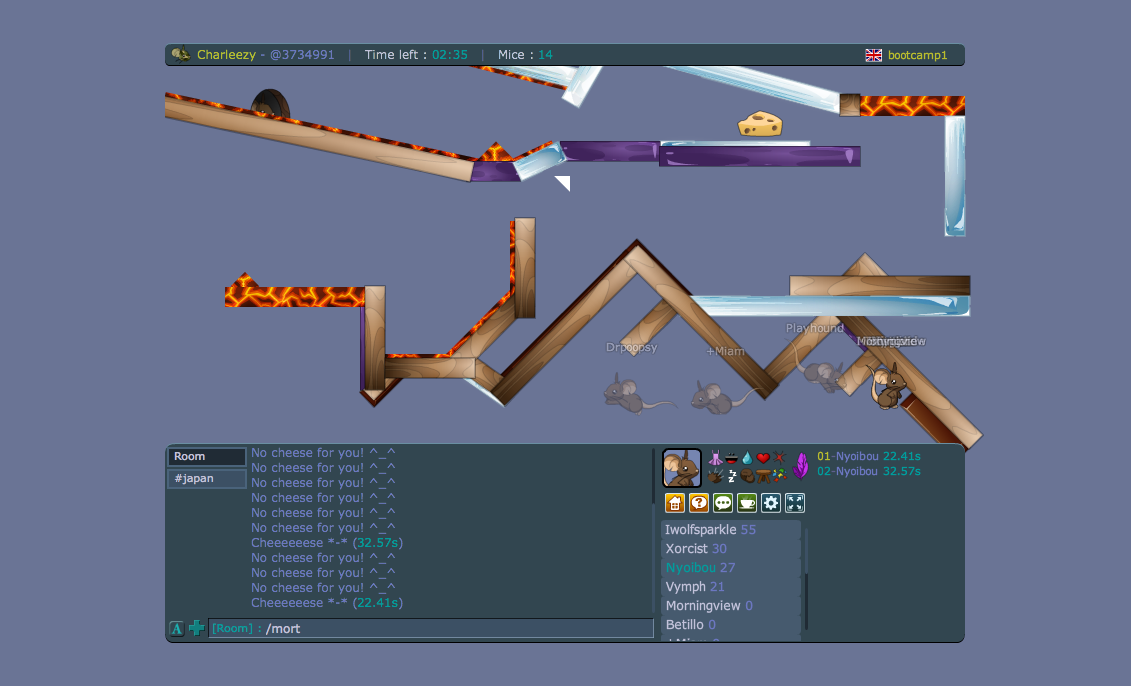Trigger the teardrop cry emote
This screenshot has height=686, width=1131.
tap(747, 458)
